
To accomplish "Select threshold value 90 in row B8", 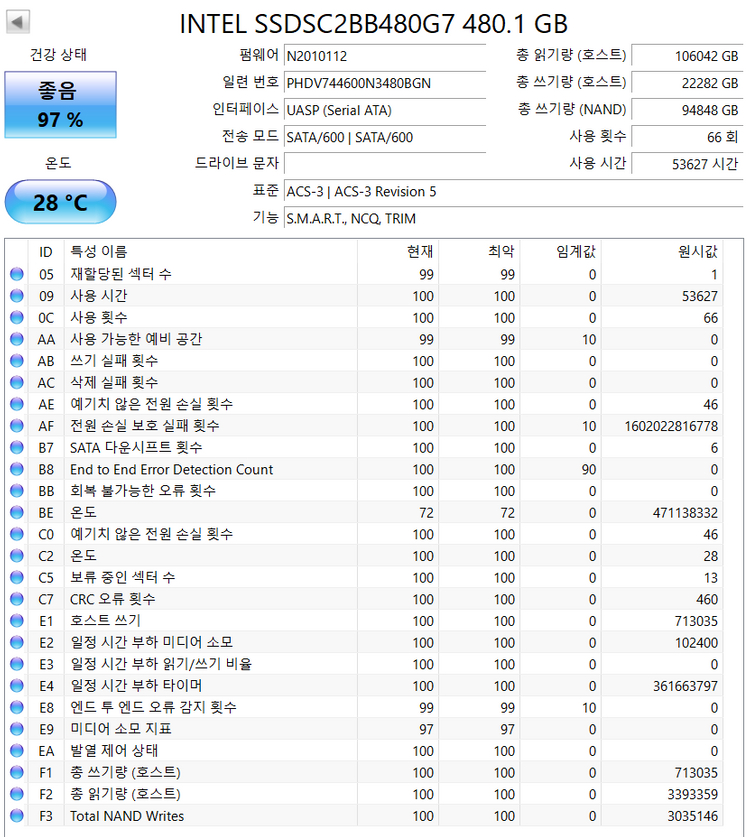I will coord(589,469).
